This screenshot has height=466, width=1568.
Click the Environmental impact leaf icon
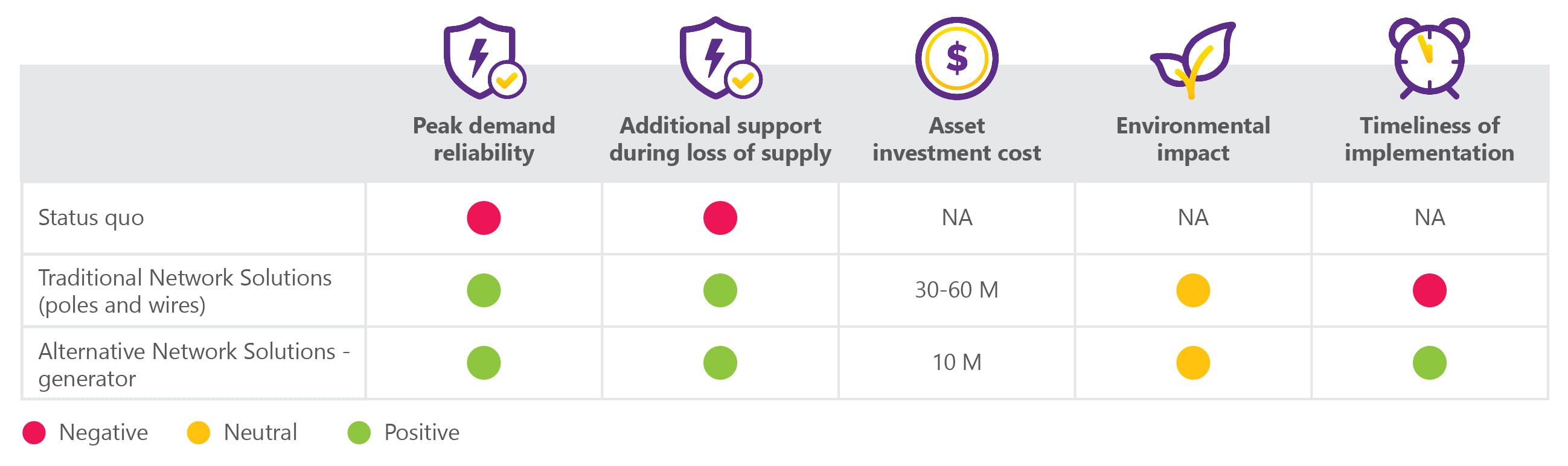[1192, 60]
